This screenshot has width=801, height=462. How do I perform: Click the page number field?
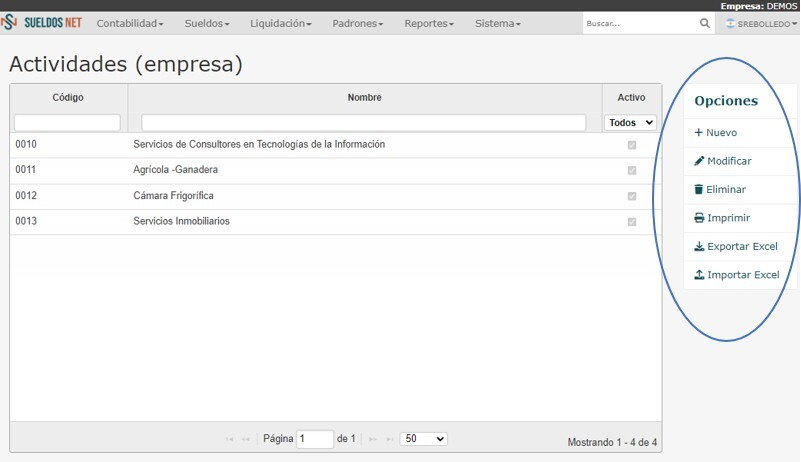click(315, 439)
